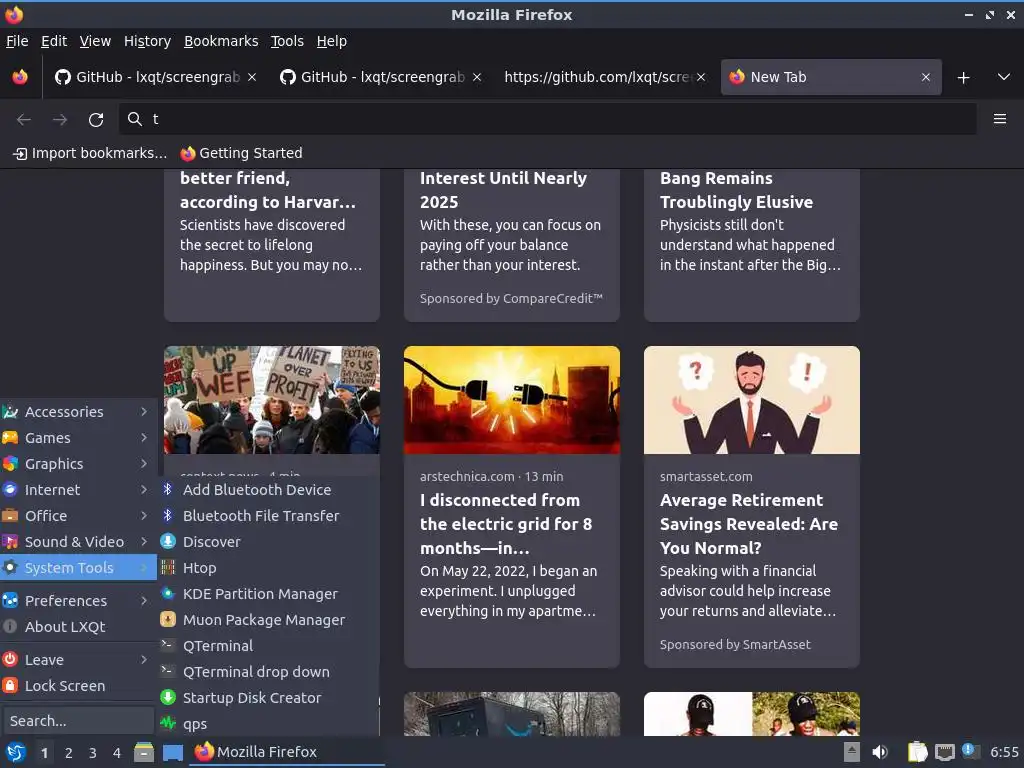This screenshot has width=1024, height=768.
Task: Click the Firefox View icon in tab bar
Action: tap(20, 77)
